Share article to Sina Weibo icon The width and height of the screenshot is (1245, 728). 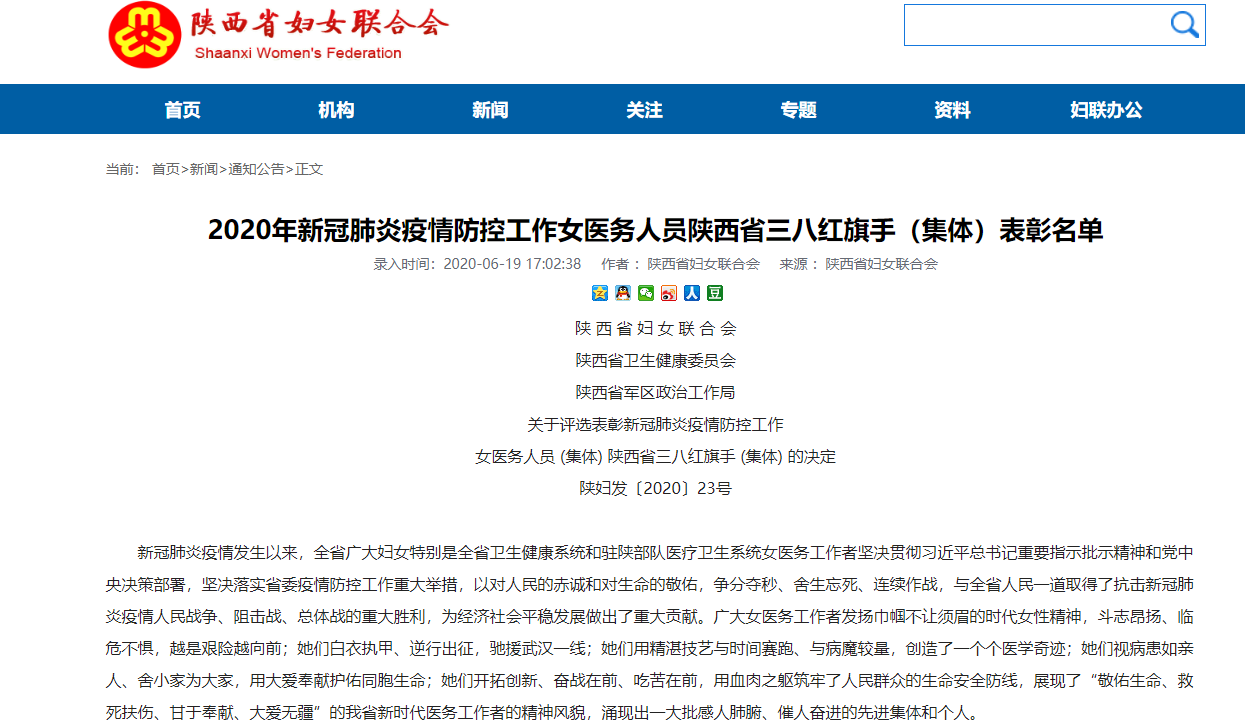pos(669,293)
